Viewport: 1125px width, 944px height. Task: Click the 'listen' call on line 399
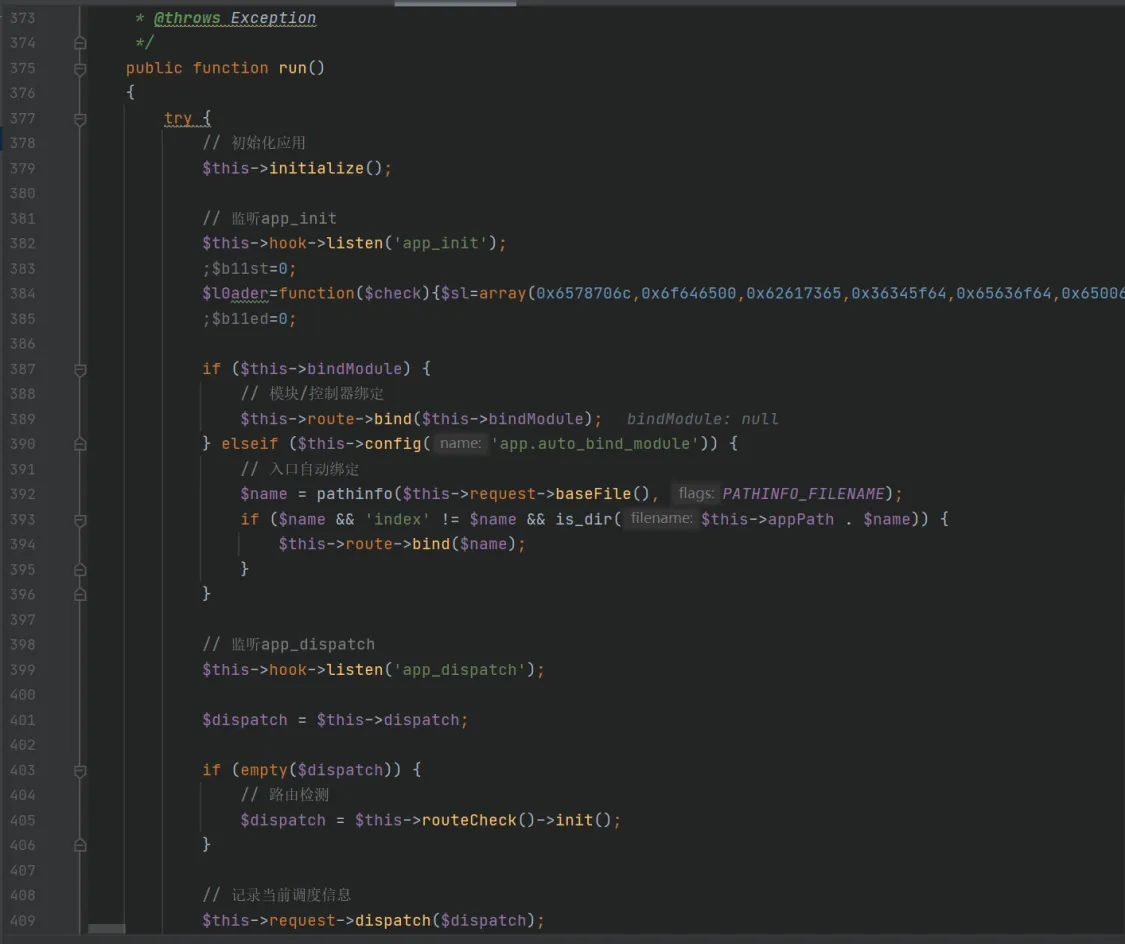point(354,670)
